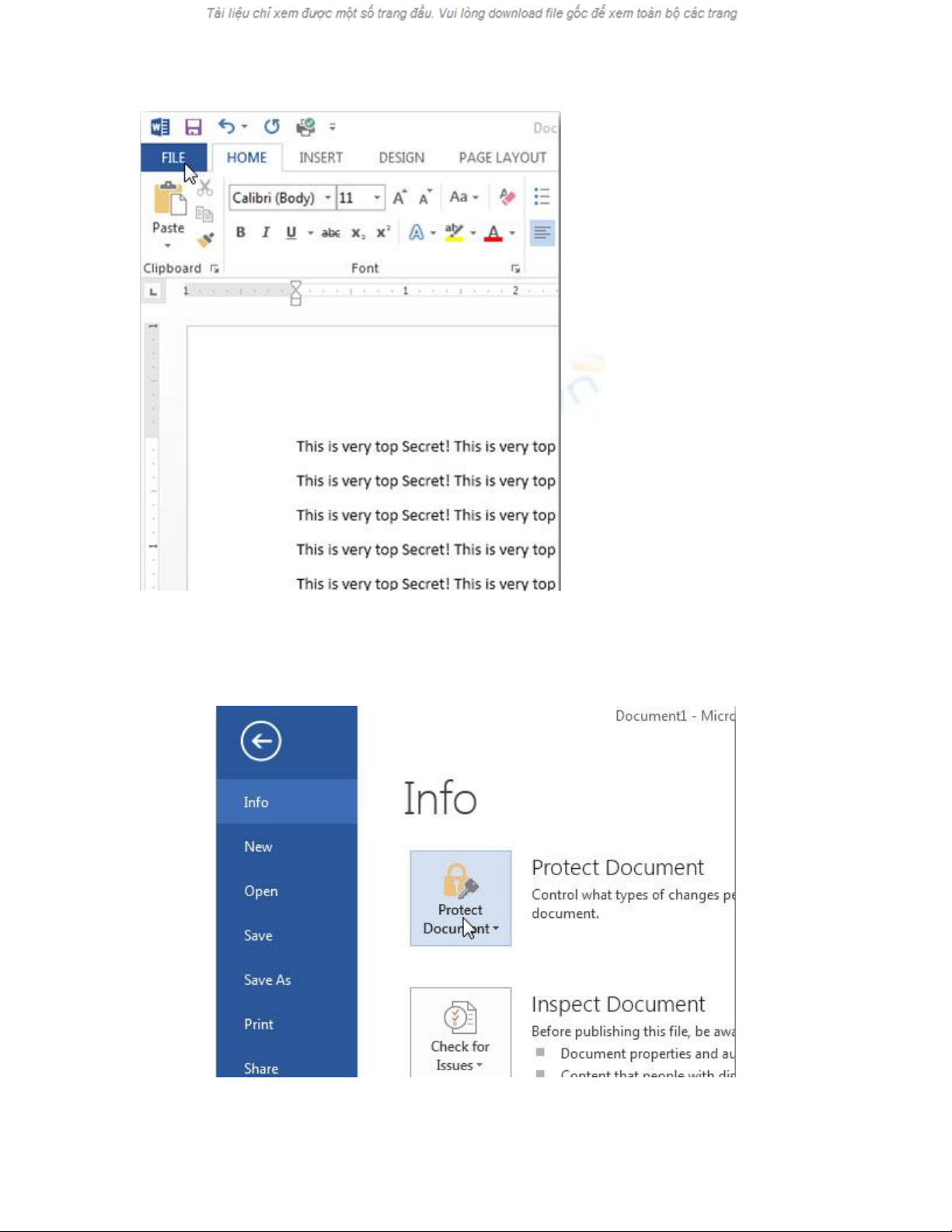
Task: Switch to the PAGE LAYOUT tab
Action: [502, 158]
